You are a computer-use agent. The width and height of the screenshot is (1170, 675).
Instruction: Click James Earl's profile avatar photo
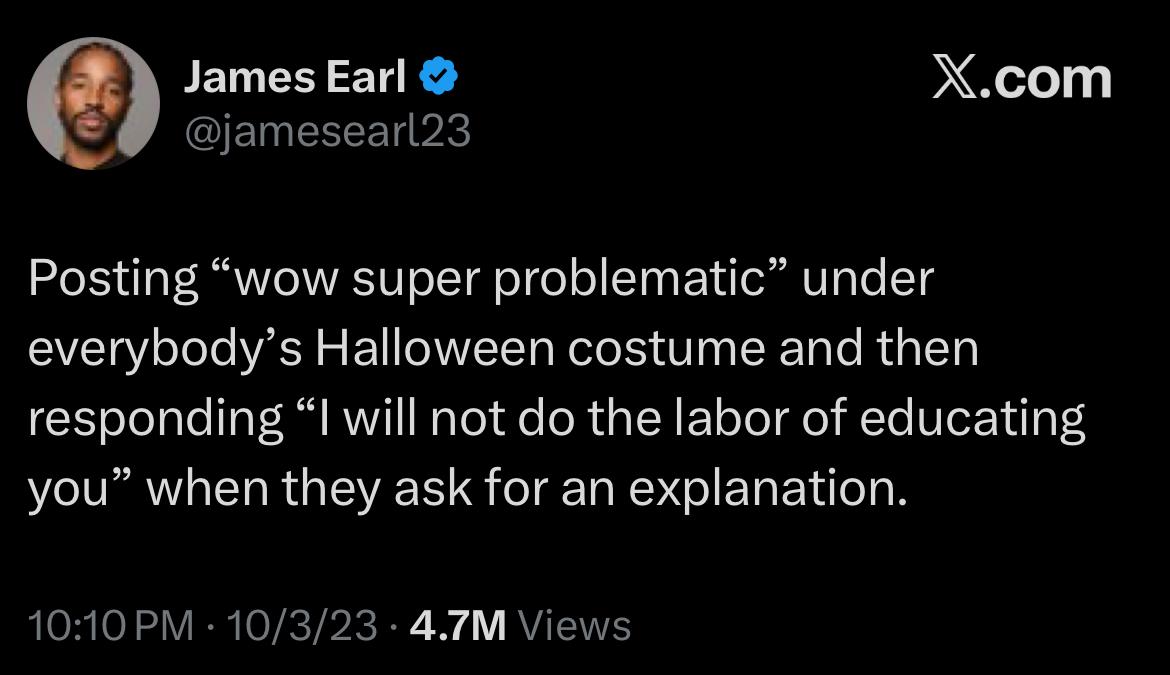(93, 103)
